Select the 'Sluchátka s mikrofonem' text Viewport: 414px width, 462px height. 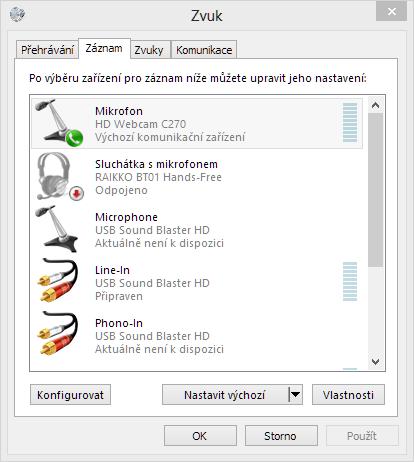coord(156,164)
